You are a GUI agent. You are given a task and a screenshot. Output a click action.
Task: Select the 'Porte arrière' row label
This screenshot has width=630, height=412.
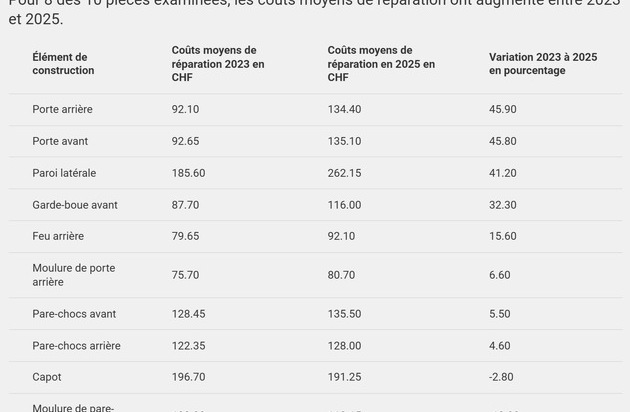pos(62,109)
